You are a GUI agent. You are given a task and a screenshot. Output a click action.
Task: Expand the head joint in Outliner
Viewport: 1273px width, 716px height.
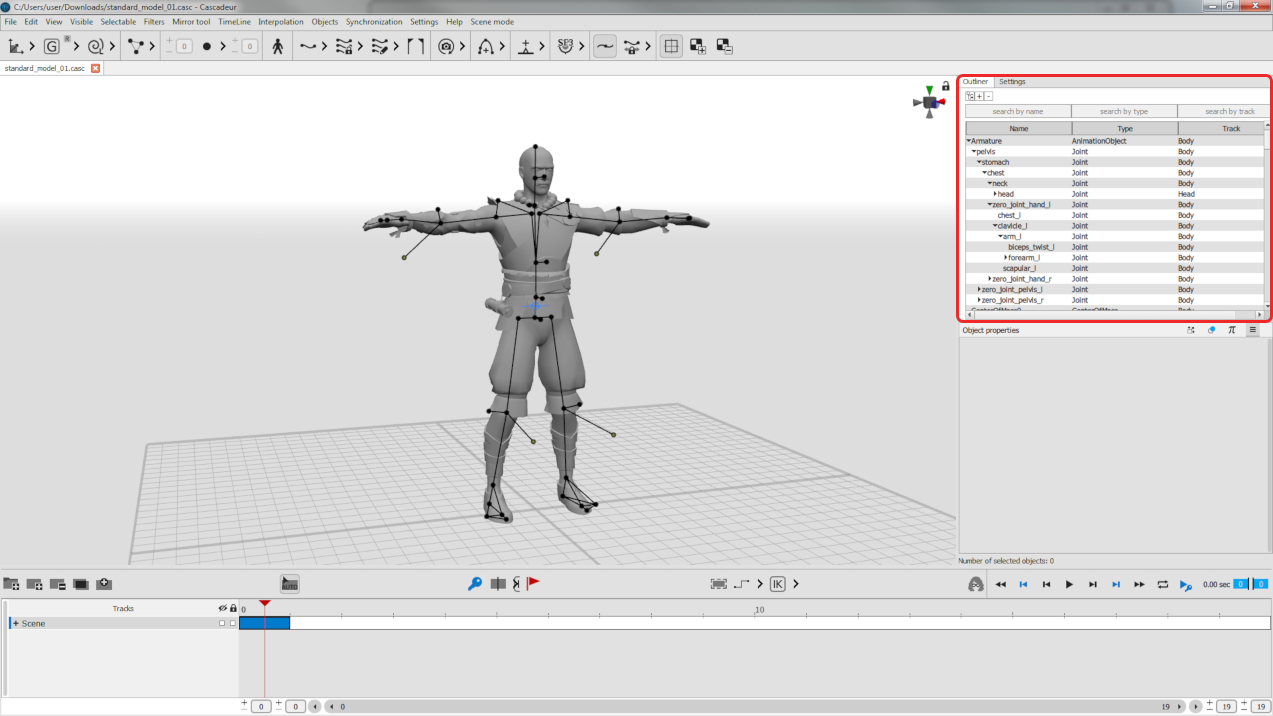tap(995, 194)
